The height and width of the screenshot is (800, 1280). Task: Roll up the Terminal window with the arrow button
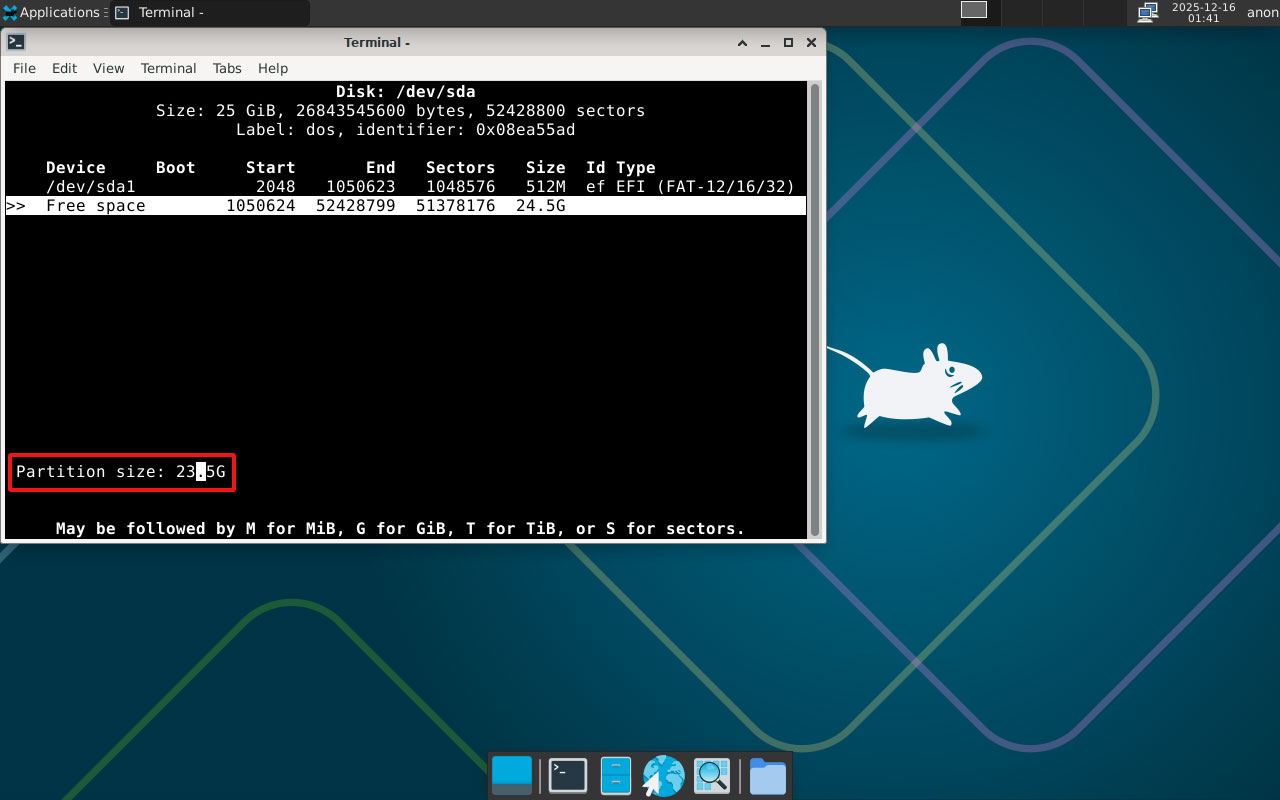[x=742, y=42]
